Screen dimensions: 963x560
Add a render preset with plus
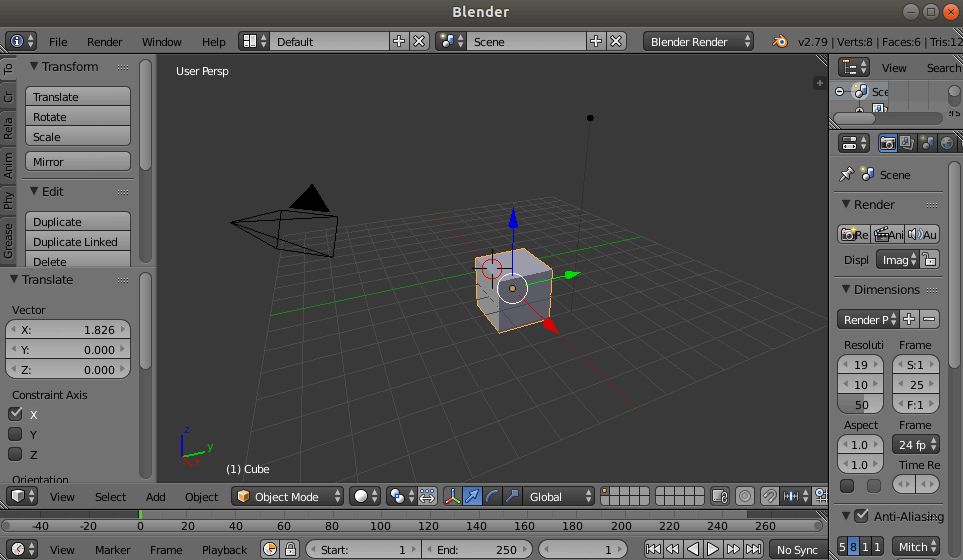point(909,319)
